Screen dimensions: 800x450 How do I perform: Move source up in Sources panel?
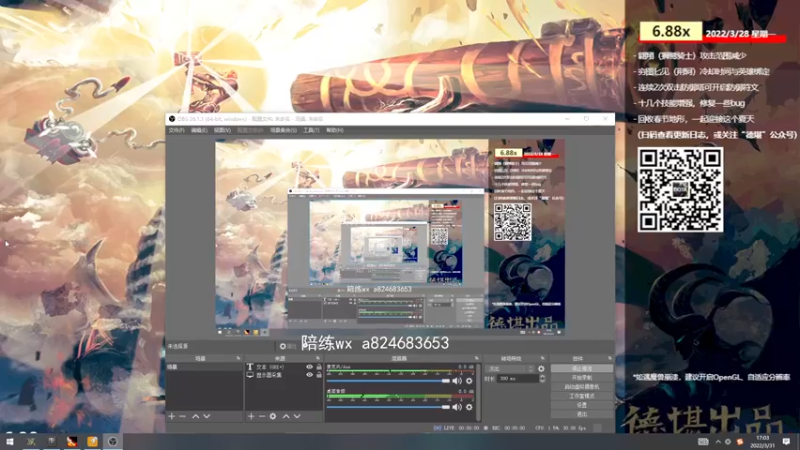point(286,416)
